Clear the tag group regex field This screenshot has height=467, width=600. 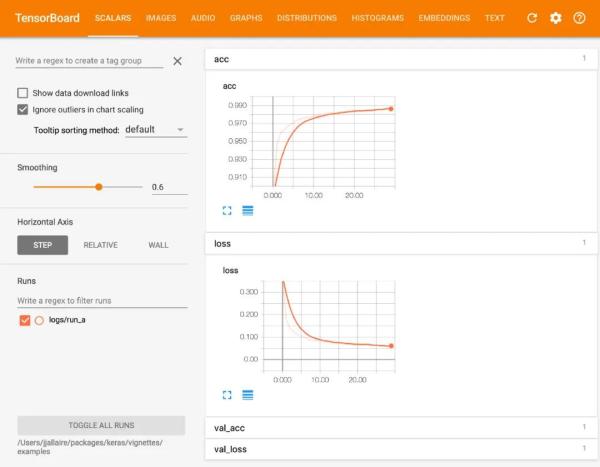pos(177,61)
